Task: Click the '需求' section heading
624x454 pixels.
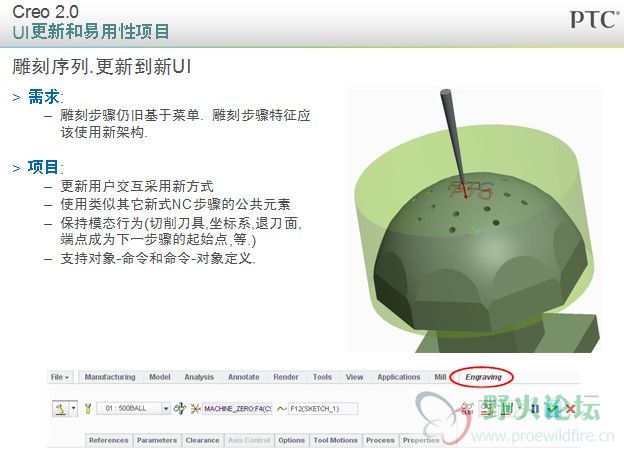Action: click(x=43, y=97)
